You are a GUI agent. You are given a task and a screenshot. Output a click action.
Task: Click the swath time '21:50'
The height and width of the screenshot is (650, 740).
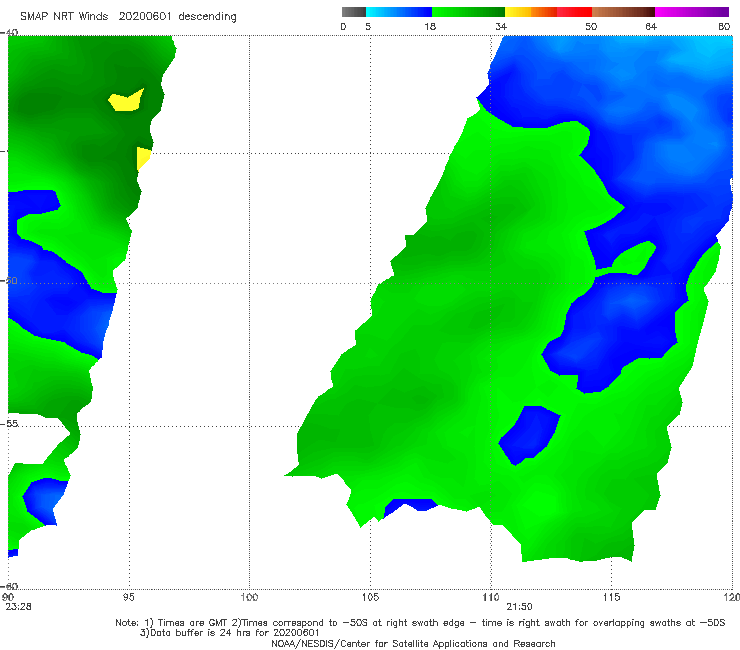[520, 607]
